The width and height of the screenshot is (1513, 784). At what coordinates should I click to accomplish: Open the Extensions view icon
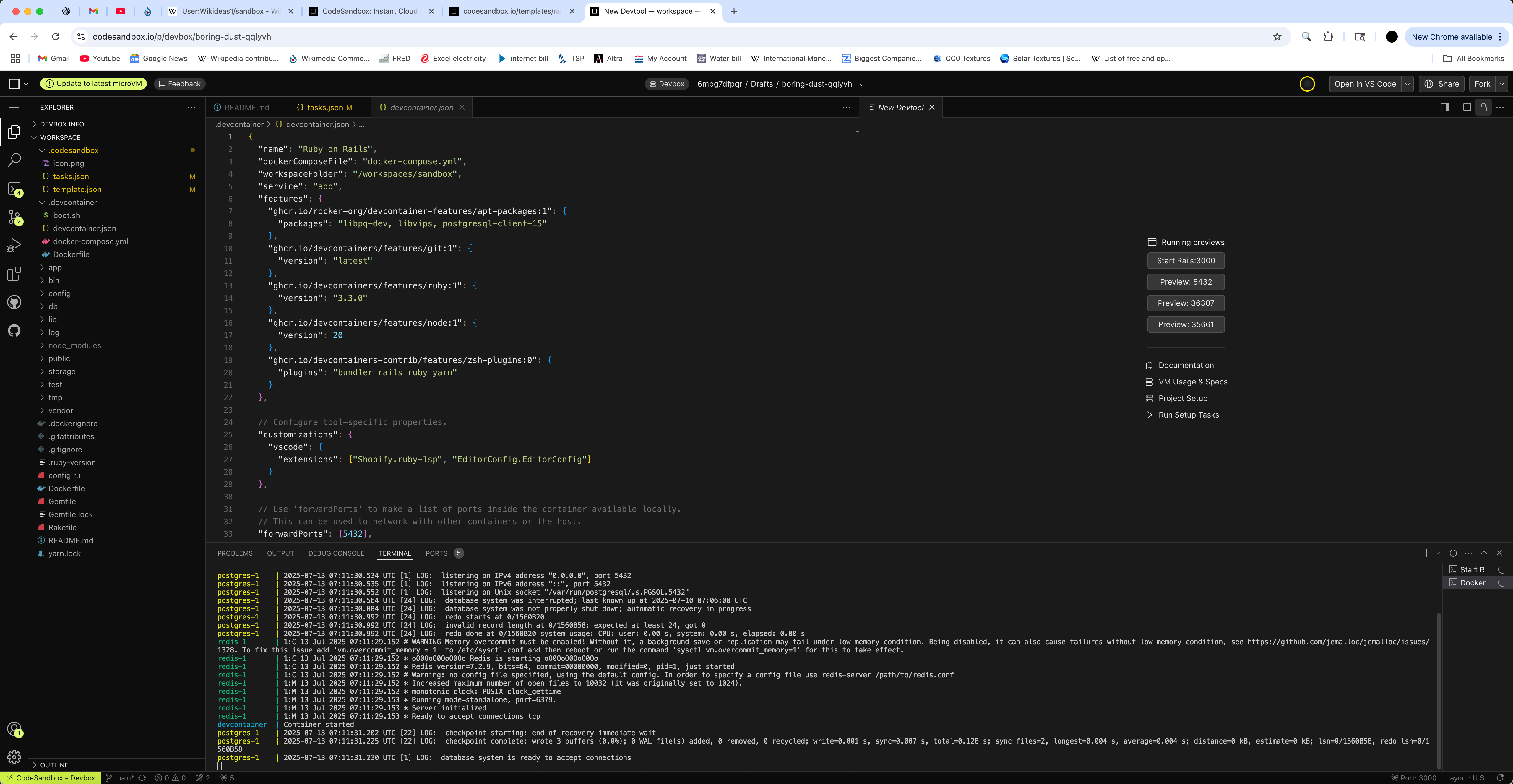14,274
